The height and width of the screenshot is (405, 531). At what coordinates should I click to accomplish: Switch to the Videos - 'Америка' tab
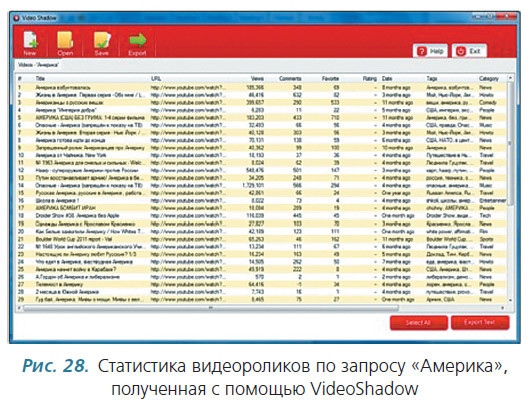39,64
